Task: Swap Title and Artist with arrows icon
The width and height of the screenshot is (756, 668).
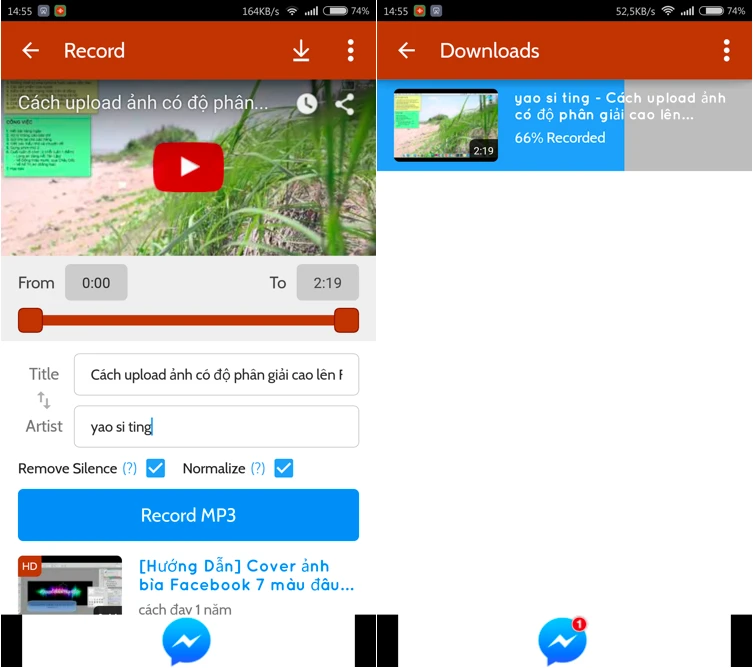Action: pos(44,400)
